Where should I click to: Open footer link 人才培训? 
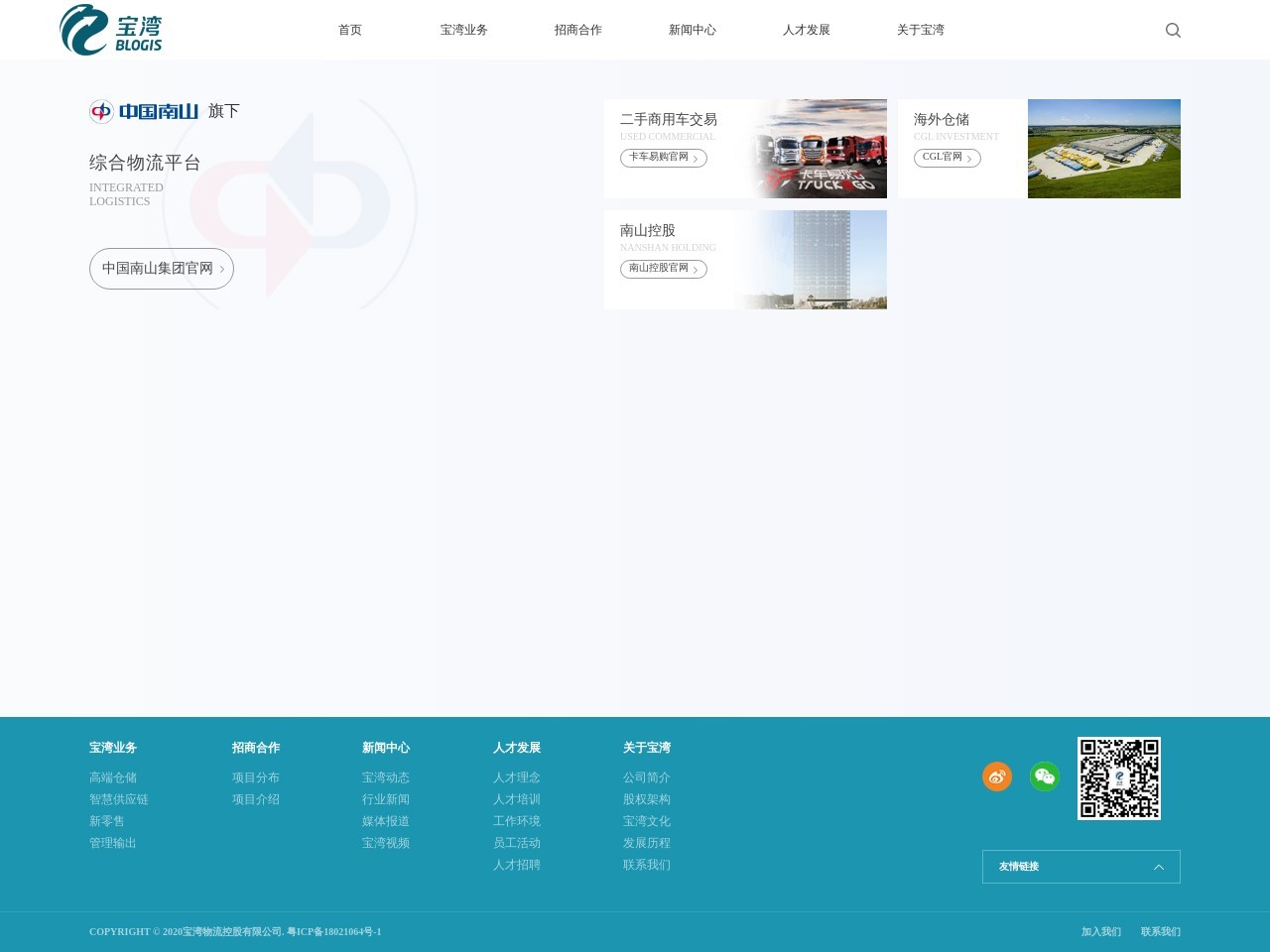517,799
